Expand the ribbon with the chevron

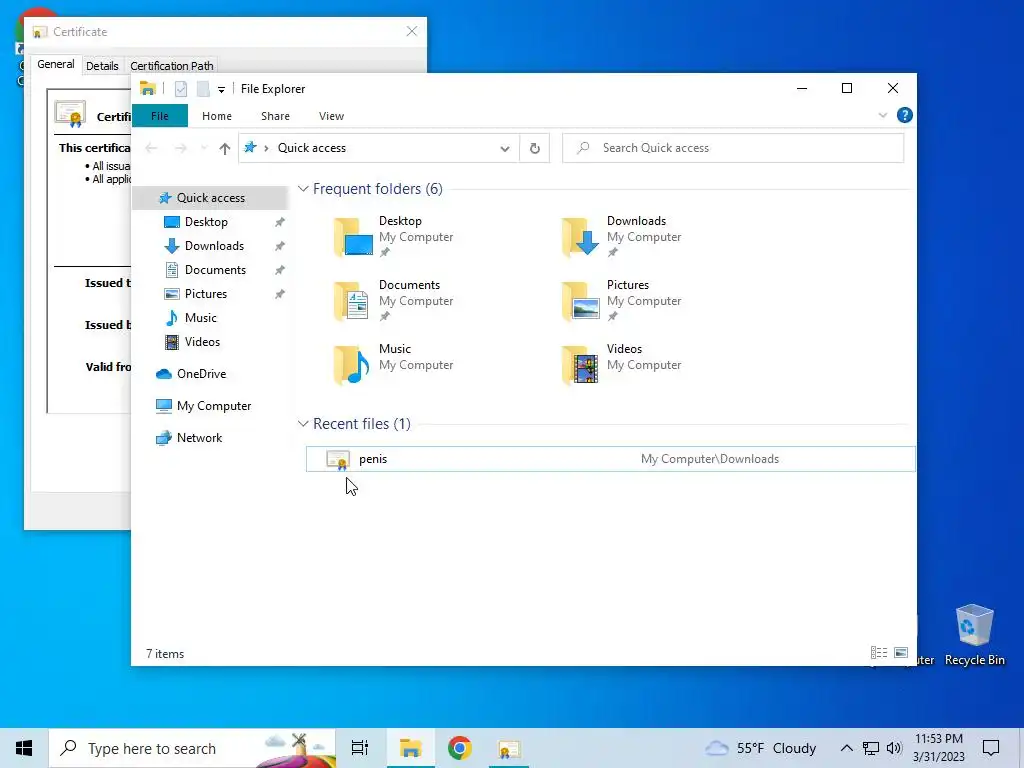(883, 116)
